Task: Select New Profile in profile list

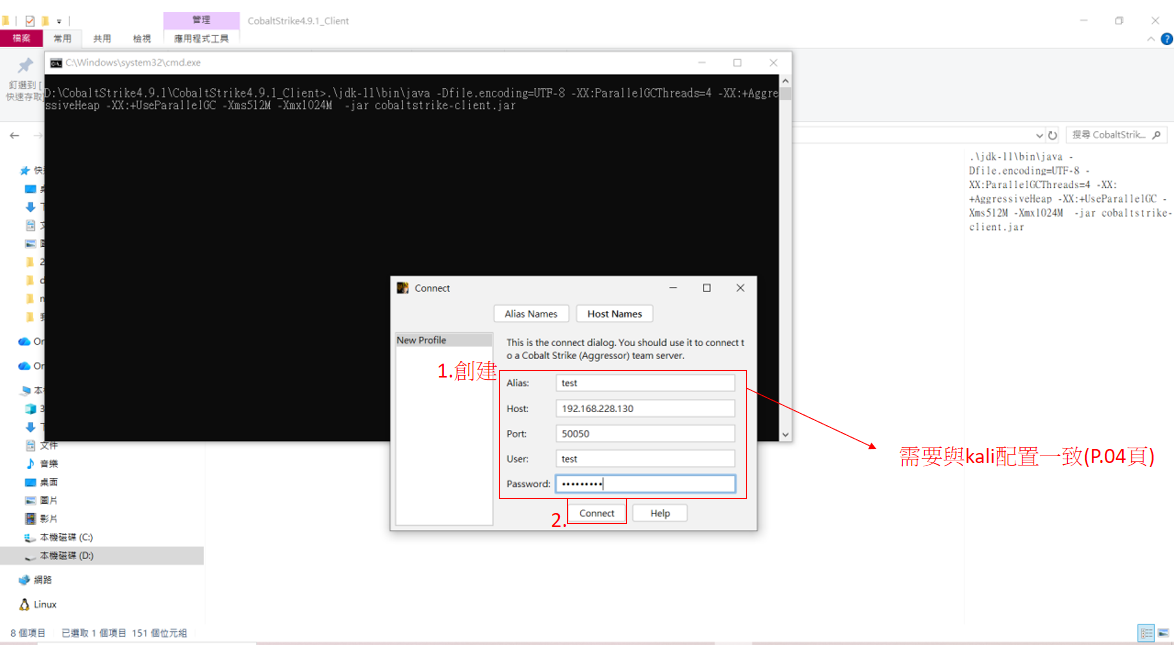Action: (x=443, y=340)
